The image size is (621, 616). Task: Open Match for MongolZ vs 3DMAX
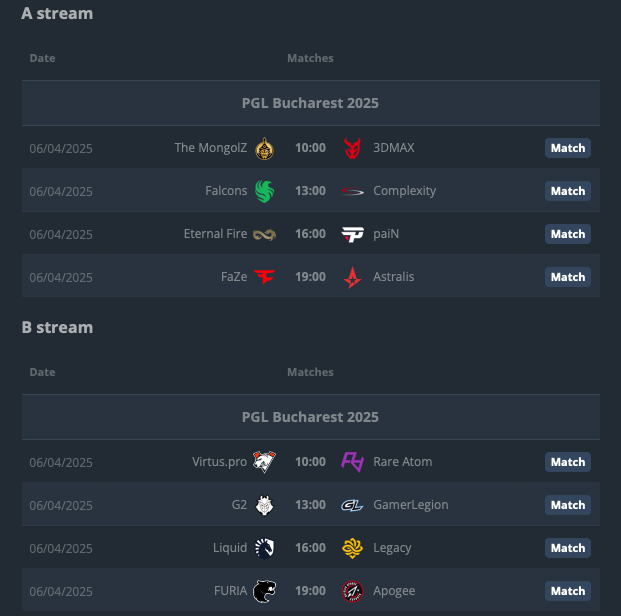pyautogui.click(x=567, y=148)
